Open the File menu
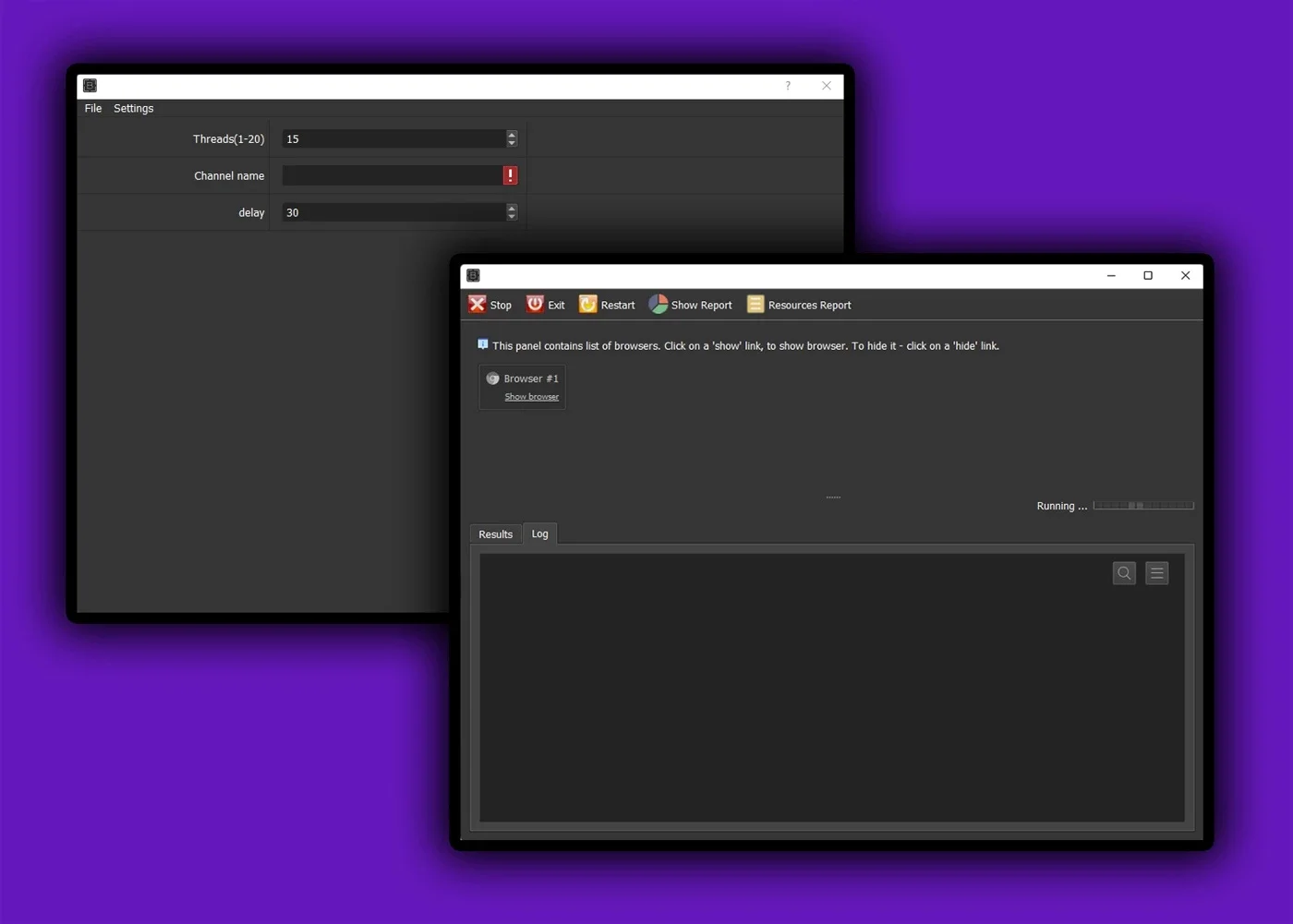 (93, 108)
